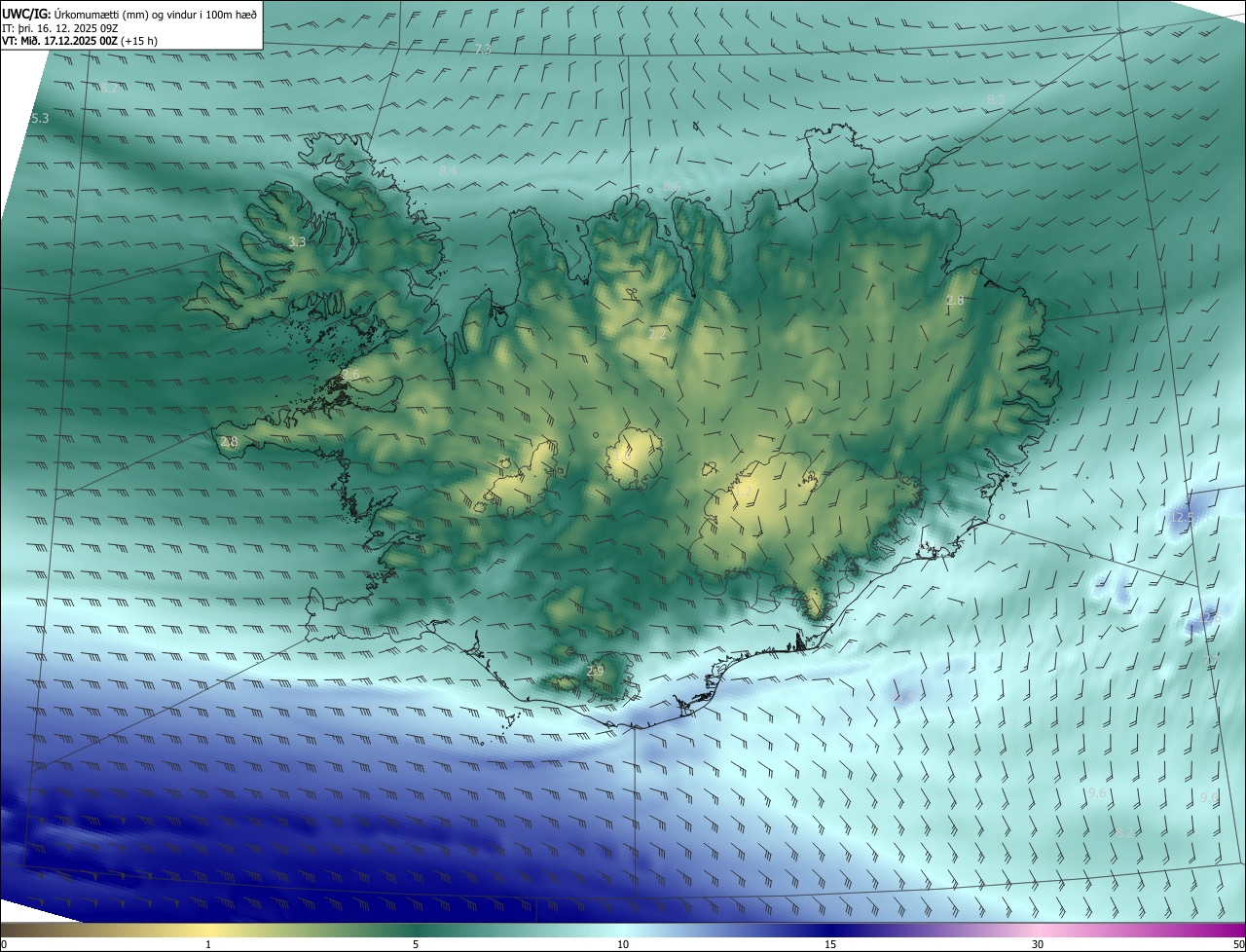Click the 10 tick on the color scale

pos(623,944)
